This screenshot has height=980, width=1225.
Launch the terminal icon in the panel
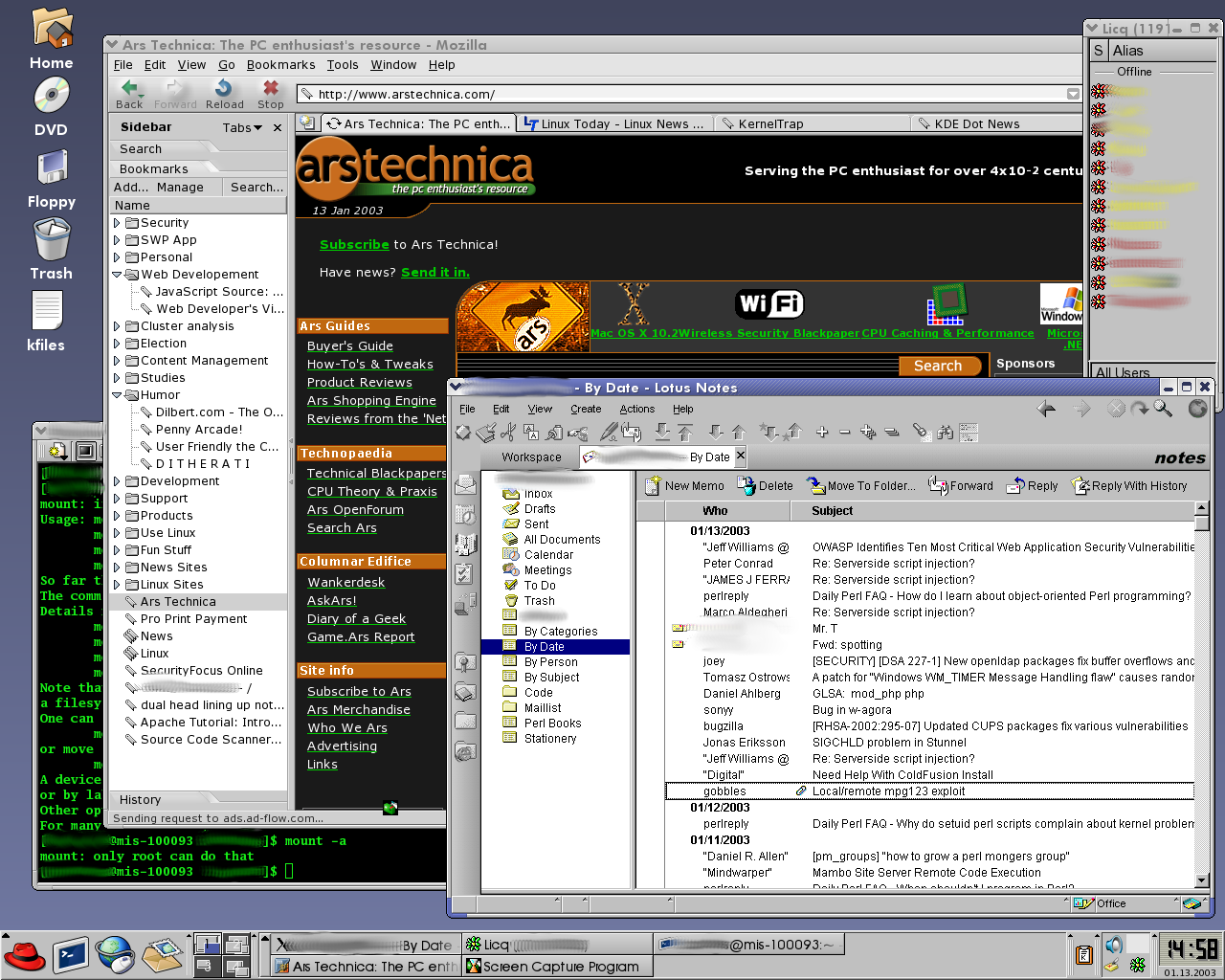70,955
